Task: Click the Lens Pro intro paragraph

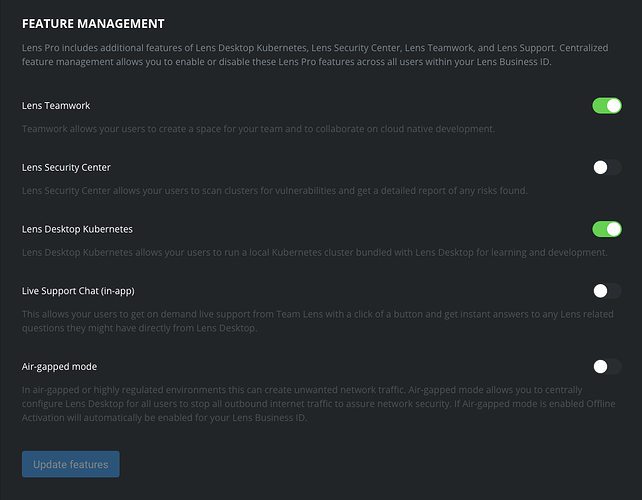Action: click(315, 55)
